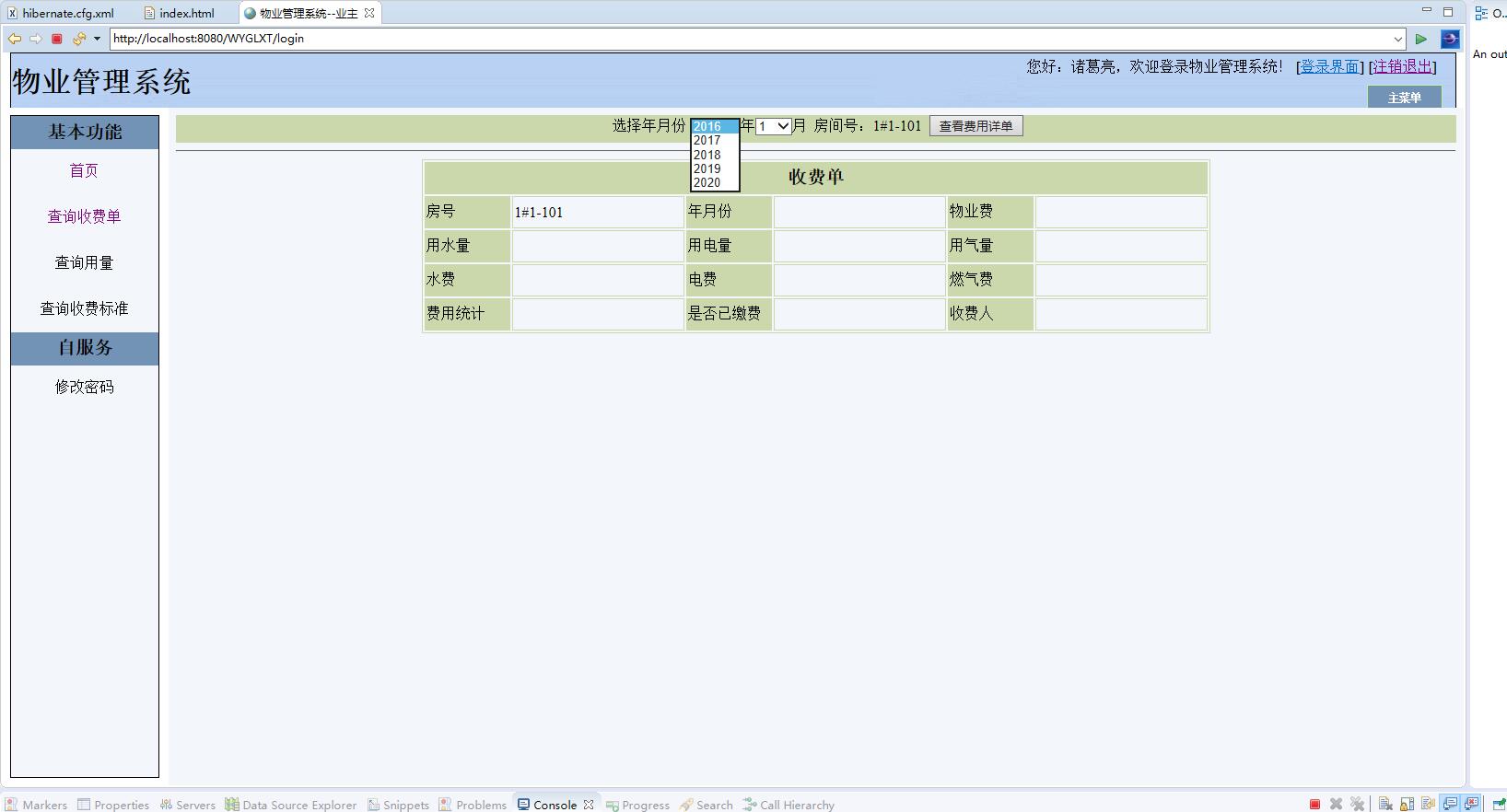Click the 注销退出 logout link

(x=1403, y=66)
